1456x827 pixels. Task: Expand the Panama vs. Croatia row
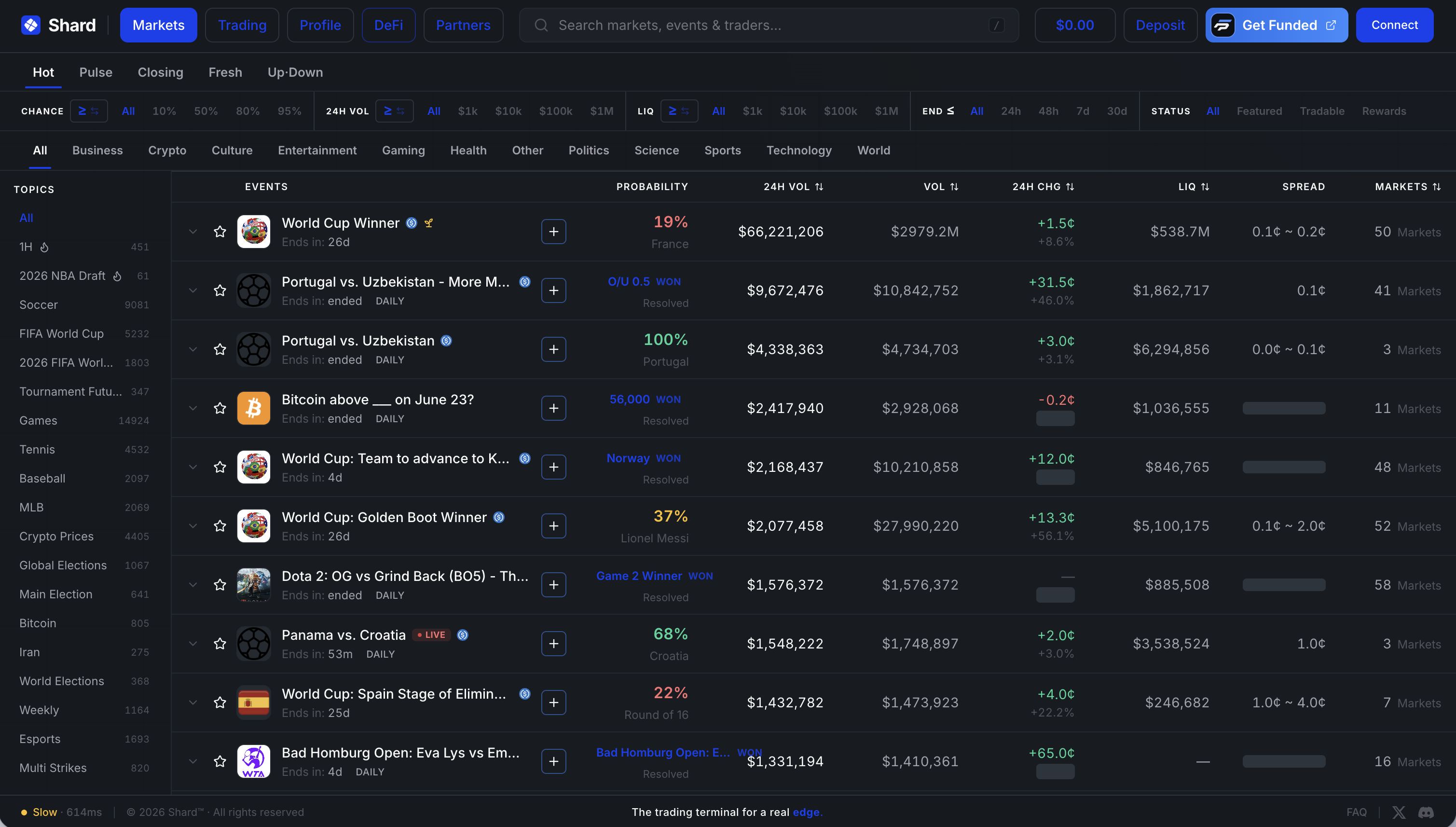tap(193, 644)
